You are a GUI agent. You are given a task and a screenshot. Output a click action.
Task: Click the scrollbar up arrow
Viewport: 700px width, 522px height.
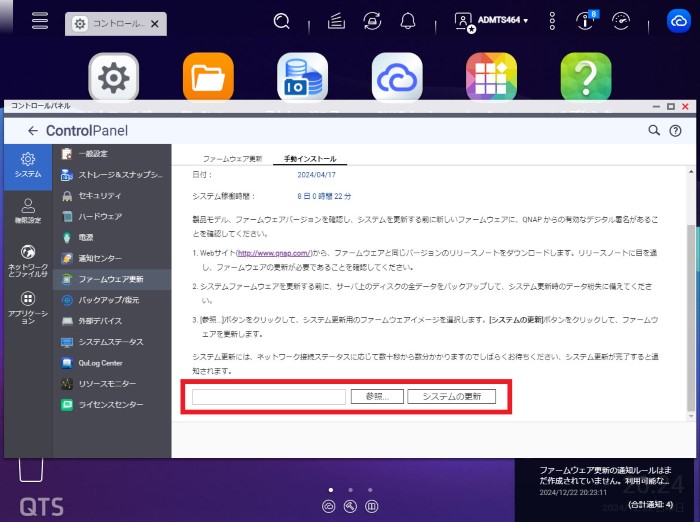pos(691,171)
